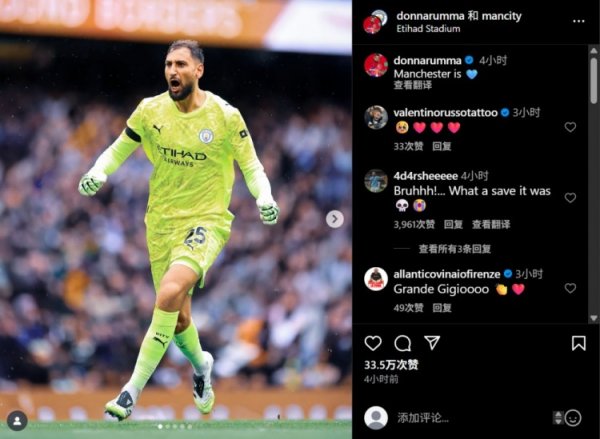Reply to valentinorussotattoo's comment
Screen dimensions: 600x439
(442, 146)
